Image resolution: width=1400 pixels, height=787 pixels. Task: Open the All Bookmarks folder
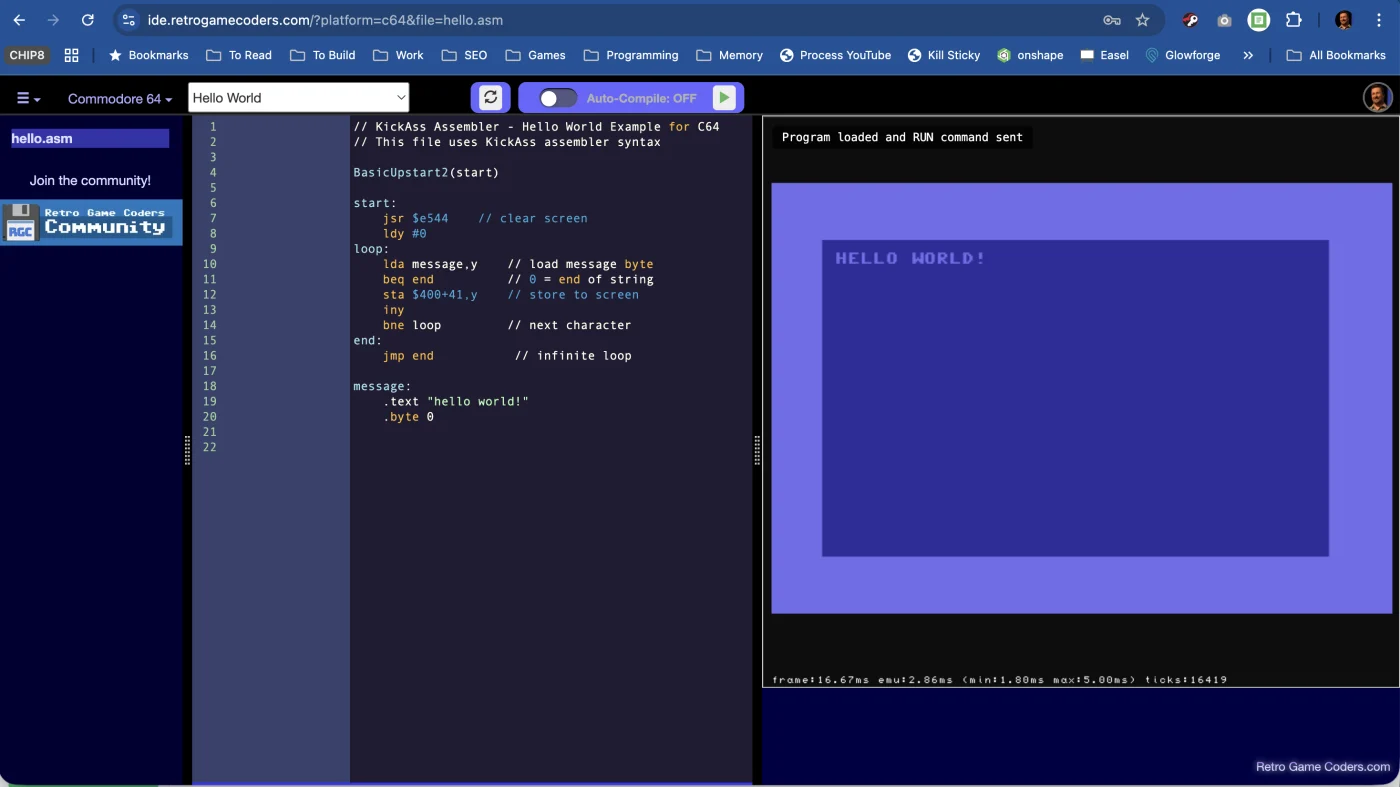click(1335, 55)
